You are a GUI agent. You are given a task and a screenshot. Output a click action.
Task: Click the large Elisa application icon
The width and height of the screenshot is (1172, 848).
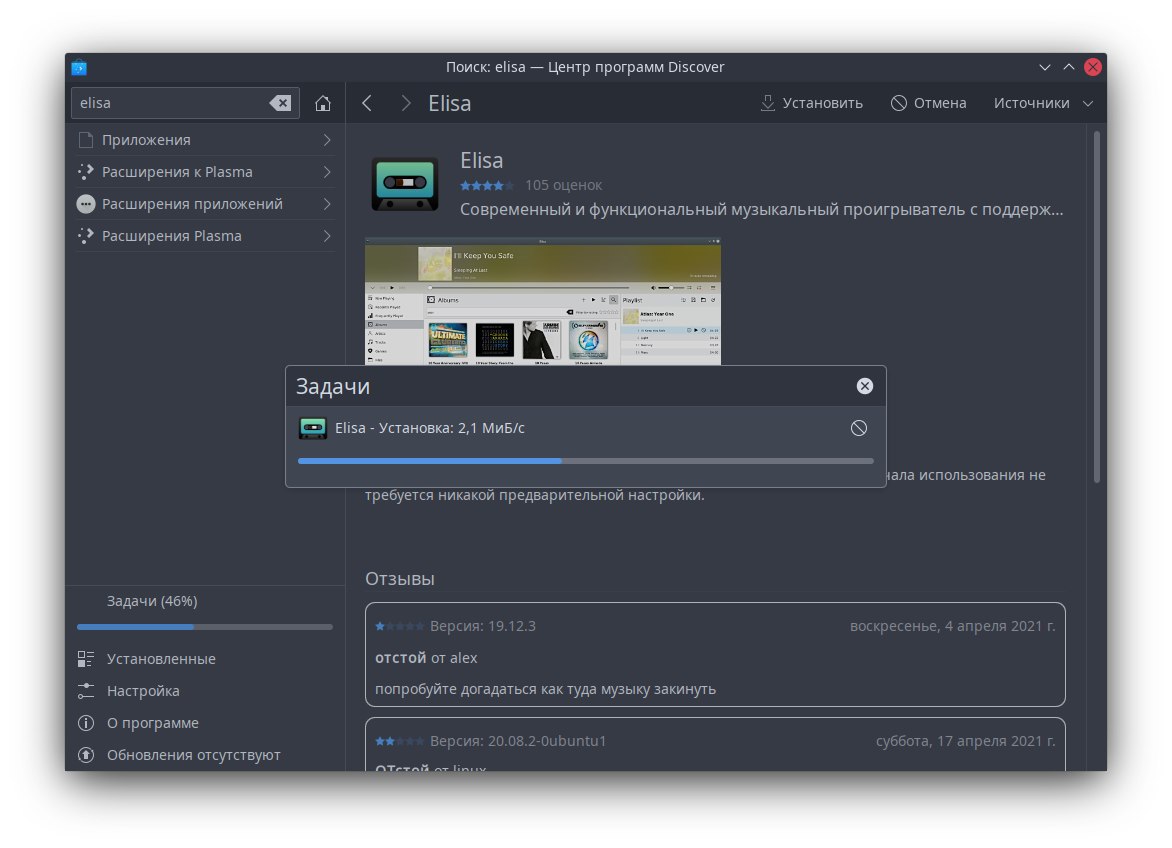(404, 184)
